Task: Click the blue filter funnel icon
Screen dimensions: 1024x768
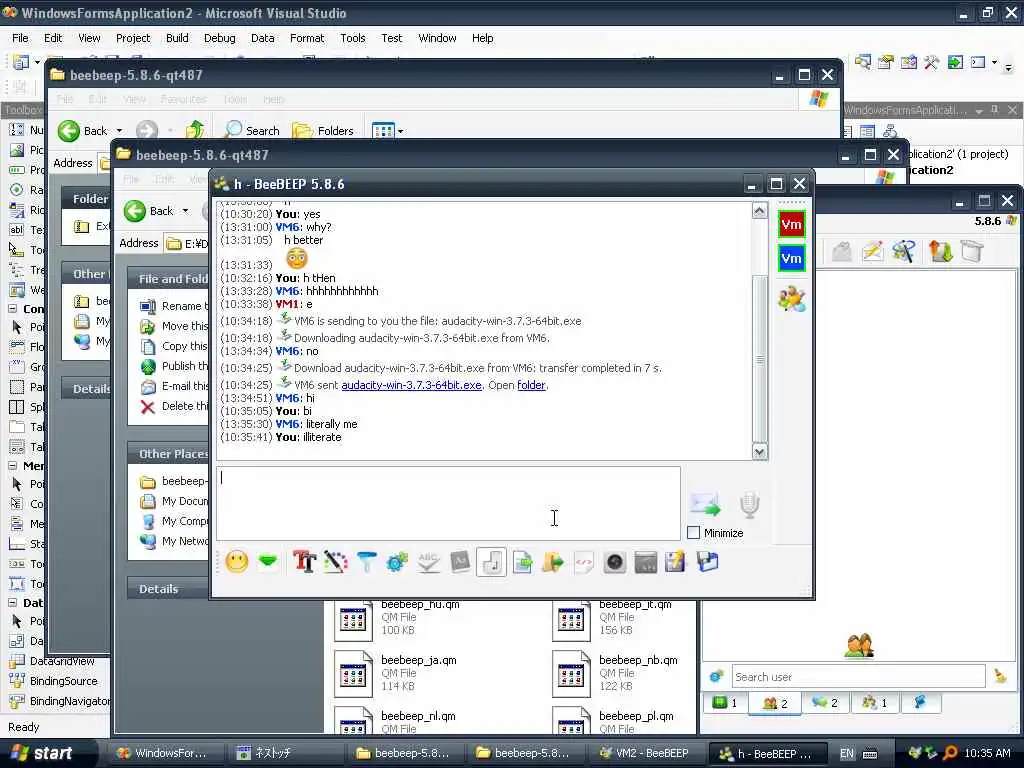Action: 366,562
